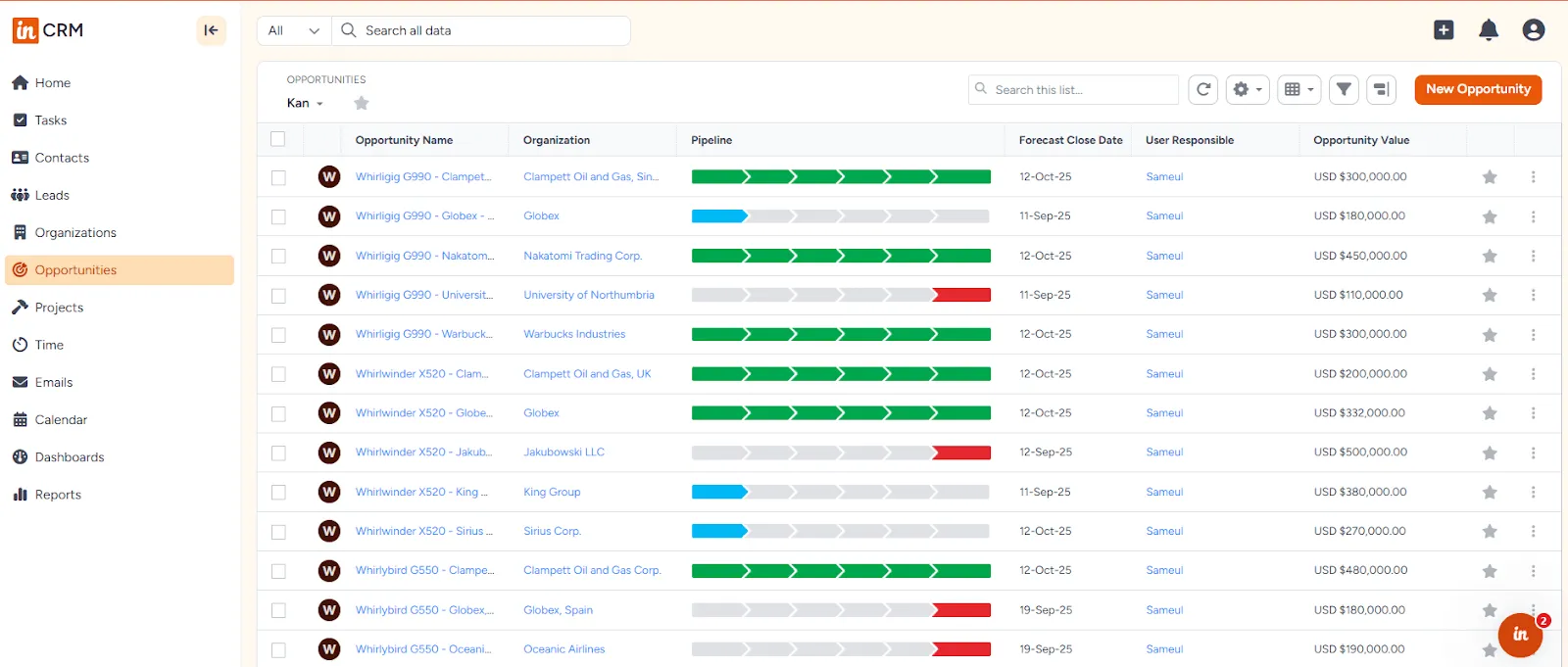
Task: Open the user profile avatar
Action: click(1534, 30)
